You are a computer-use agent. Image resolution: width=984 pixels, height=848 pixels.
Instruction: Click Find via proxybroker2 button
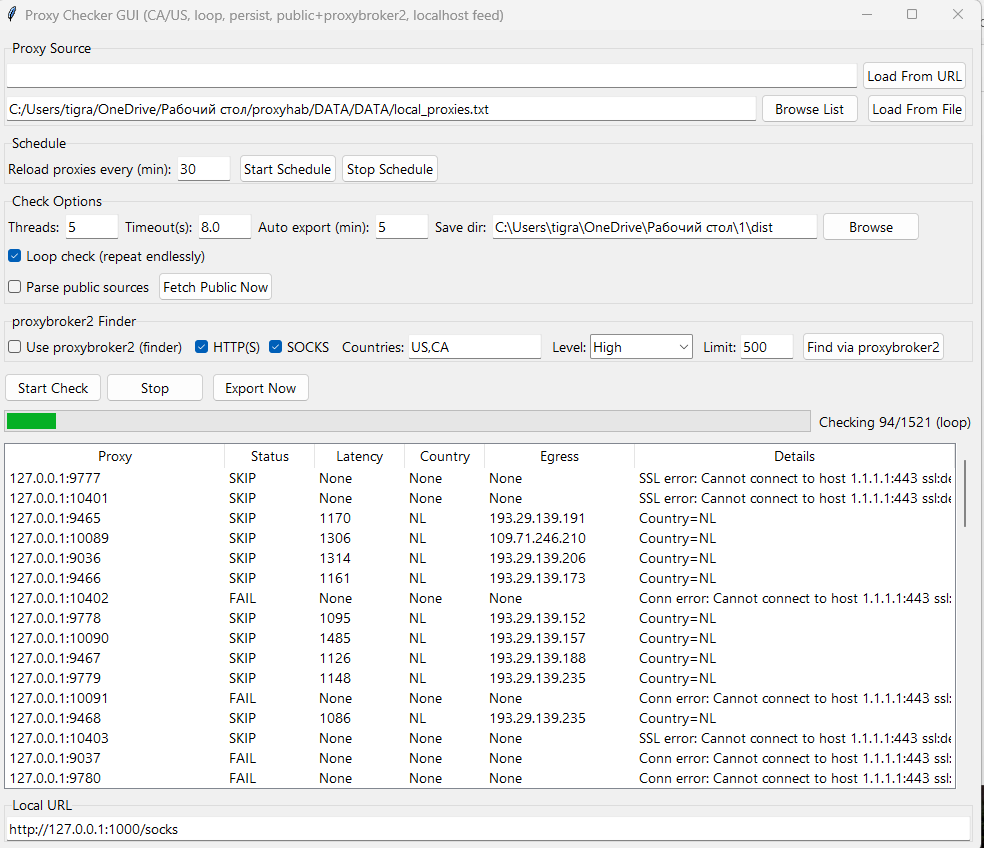click(873, 347)
